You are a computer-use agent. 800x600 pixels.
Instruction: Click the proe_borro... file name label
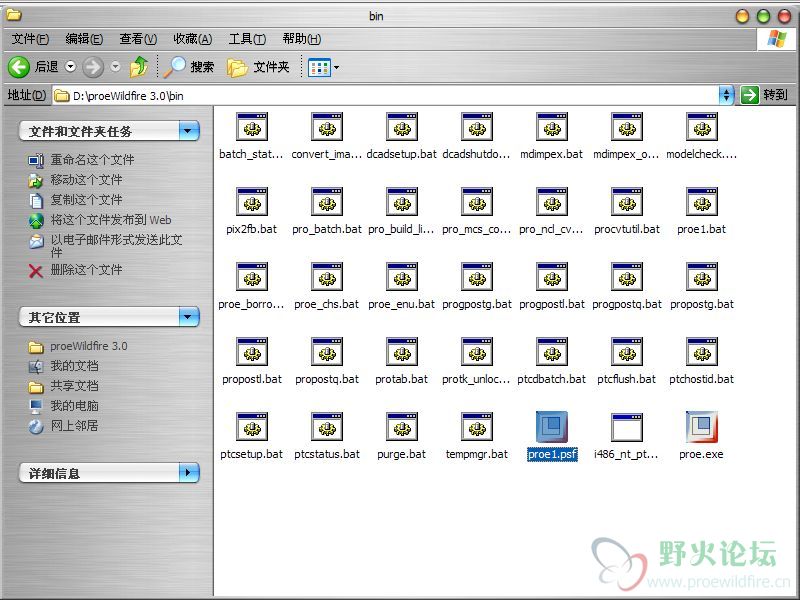coord(251,305)
